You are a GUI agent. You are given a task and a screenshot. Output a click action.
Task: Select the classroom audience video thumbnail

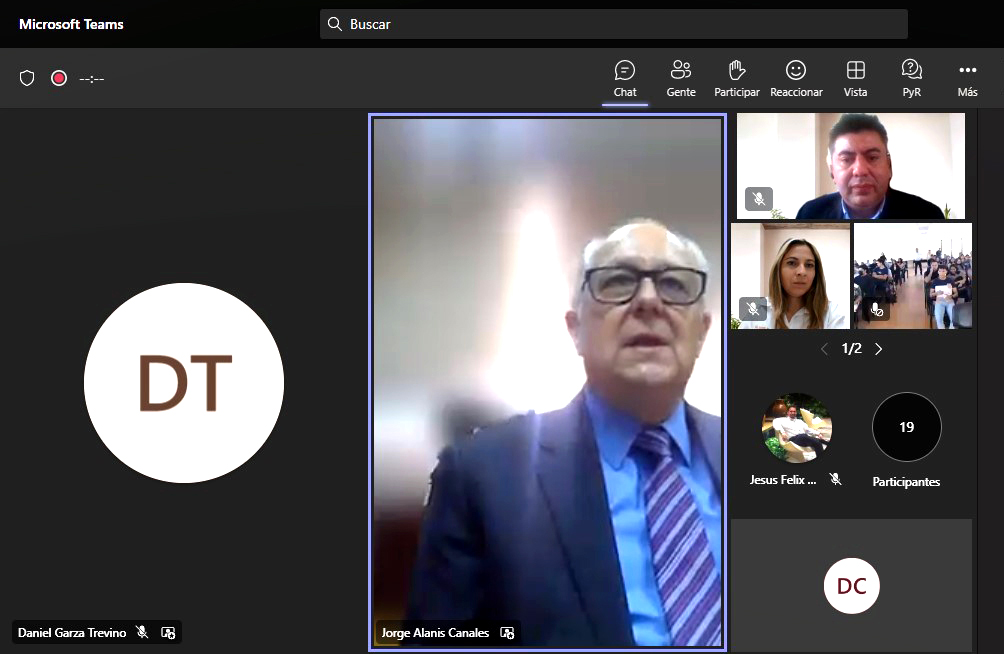pos(912,275)
